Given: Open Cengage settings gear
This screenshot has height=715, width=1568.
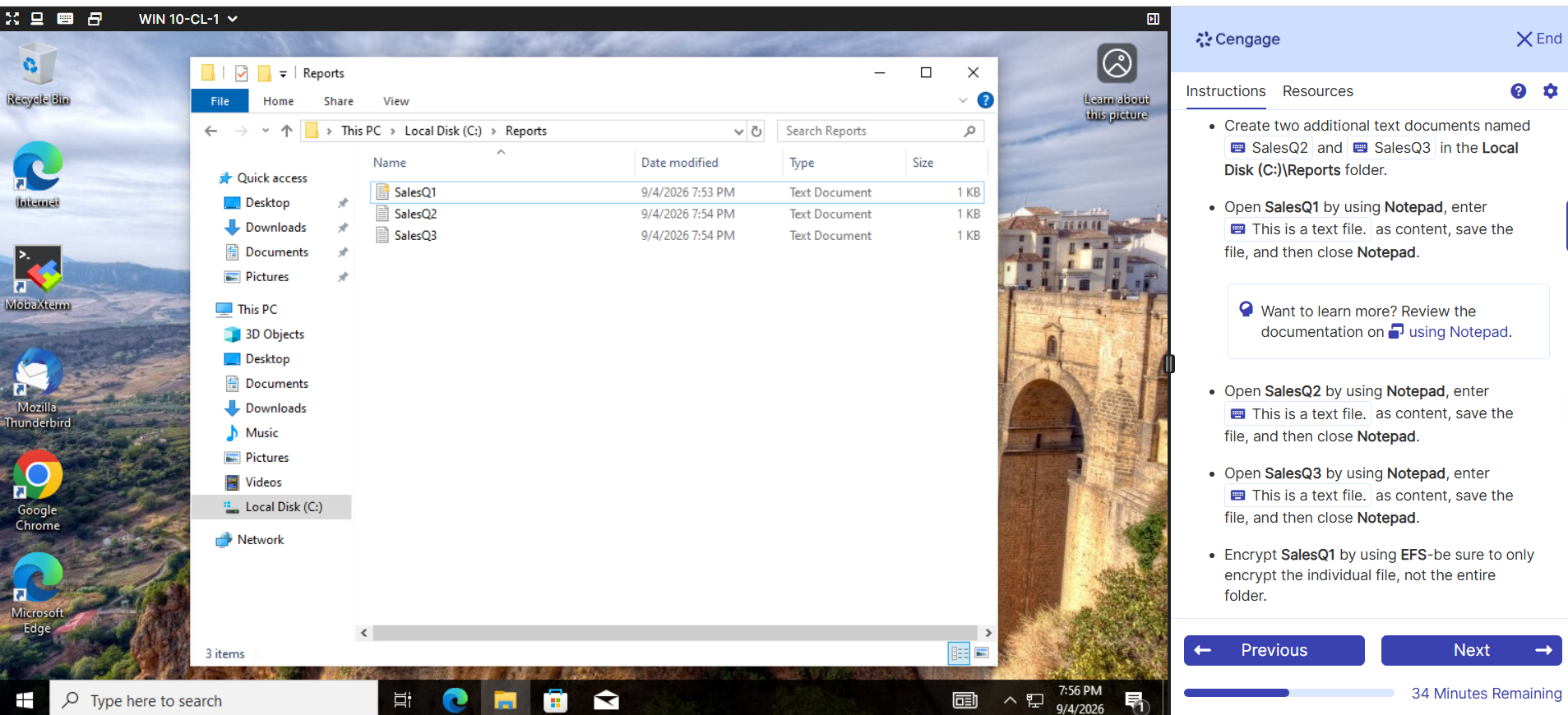Looking at the screenshot, I should pyautogui.click(x=1551, y=91).
